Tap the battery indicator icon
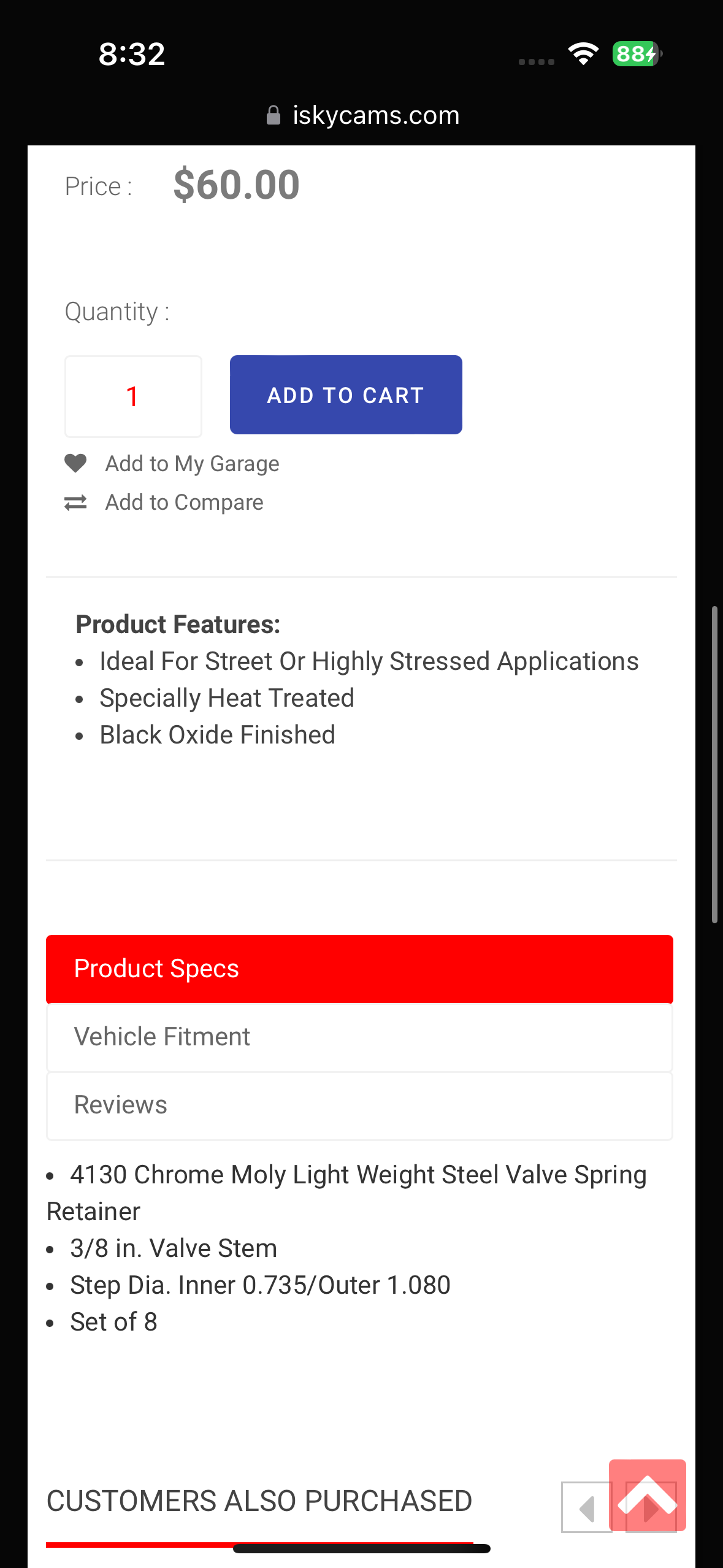 (x=637, y=54)
